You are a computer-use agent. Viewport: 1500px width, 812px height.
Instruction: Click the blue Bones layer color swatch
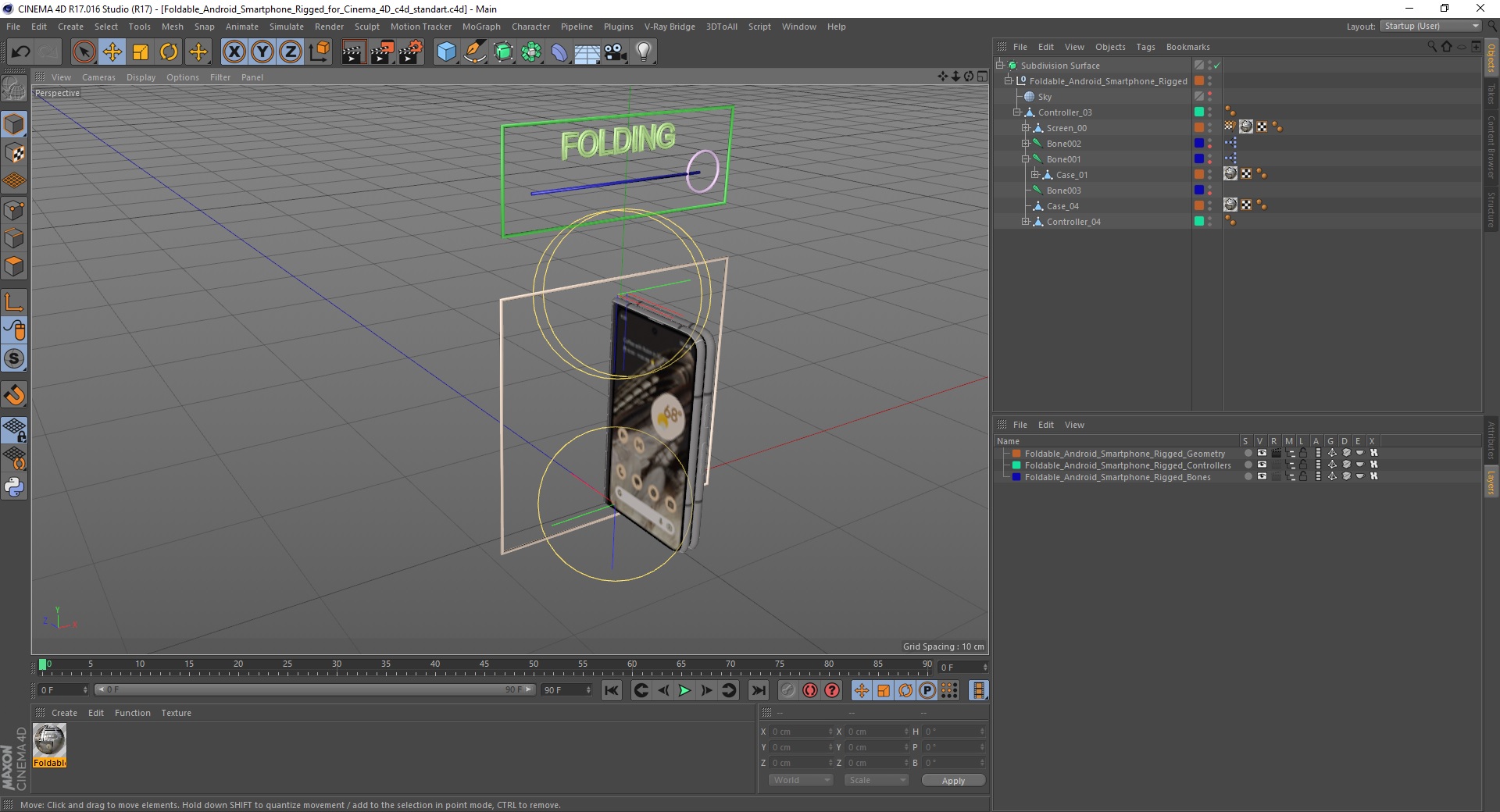pyautogui.click(x=1016, y=476)
